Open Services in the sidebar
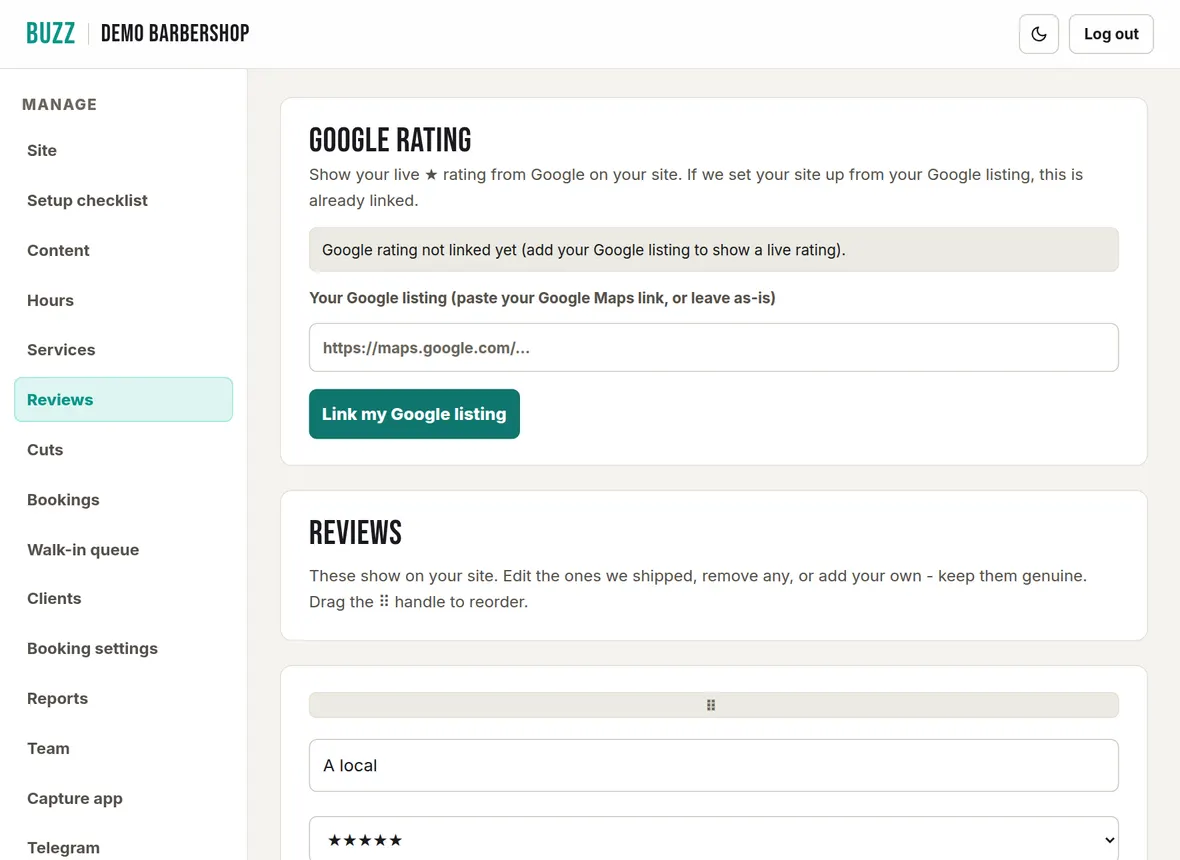 coord(123,350)
